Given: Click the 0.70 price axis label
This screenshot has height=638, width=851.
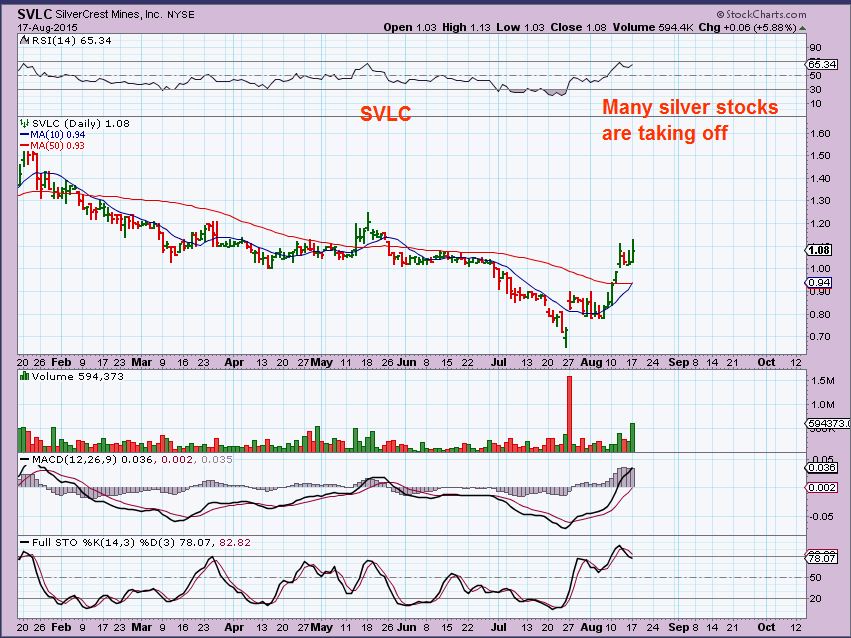Looking at the screenshot, I should pyautogui.click(x=820, y=337).
